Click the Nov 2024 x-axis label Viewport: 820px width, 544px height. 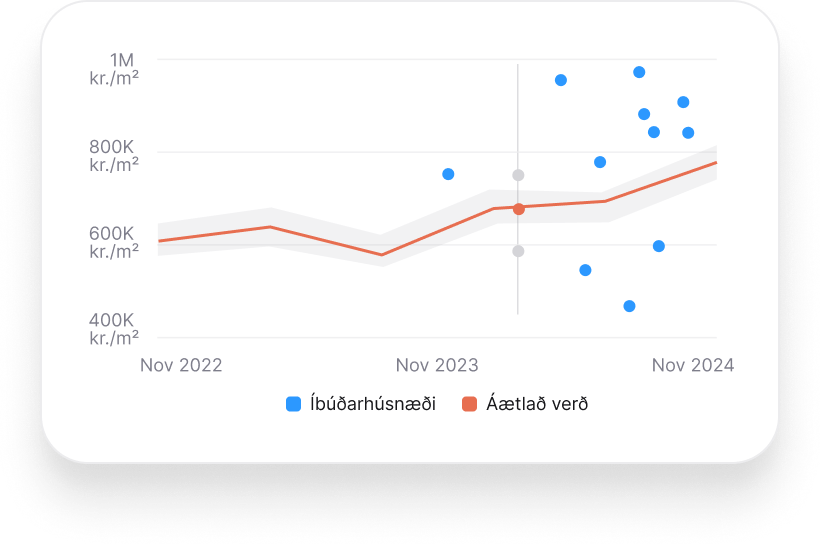[x=693, y=365]
